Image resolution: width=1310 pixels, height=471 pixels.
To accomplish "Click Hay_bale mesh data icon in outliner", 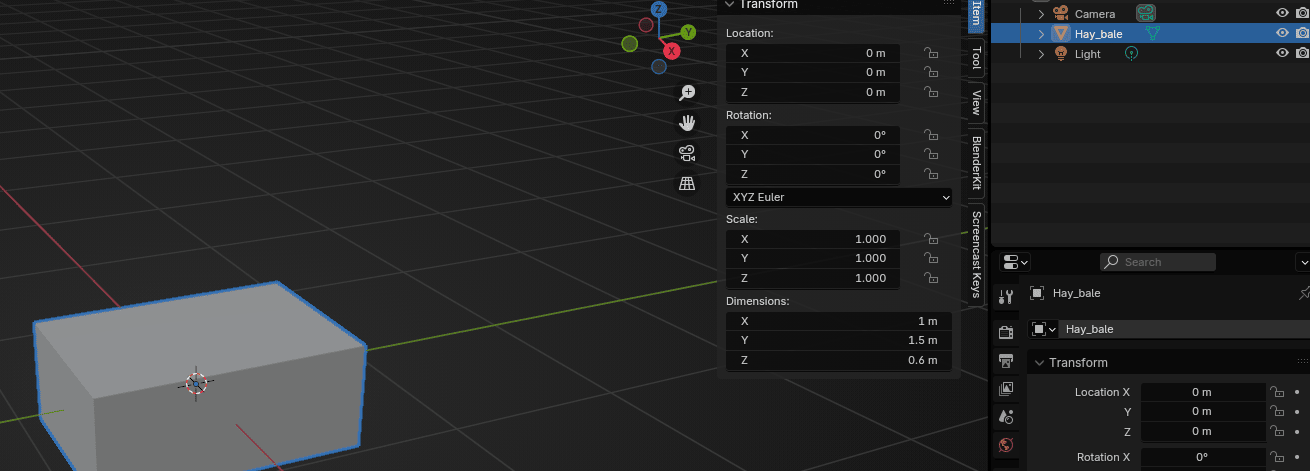I will coord(1153,33).
